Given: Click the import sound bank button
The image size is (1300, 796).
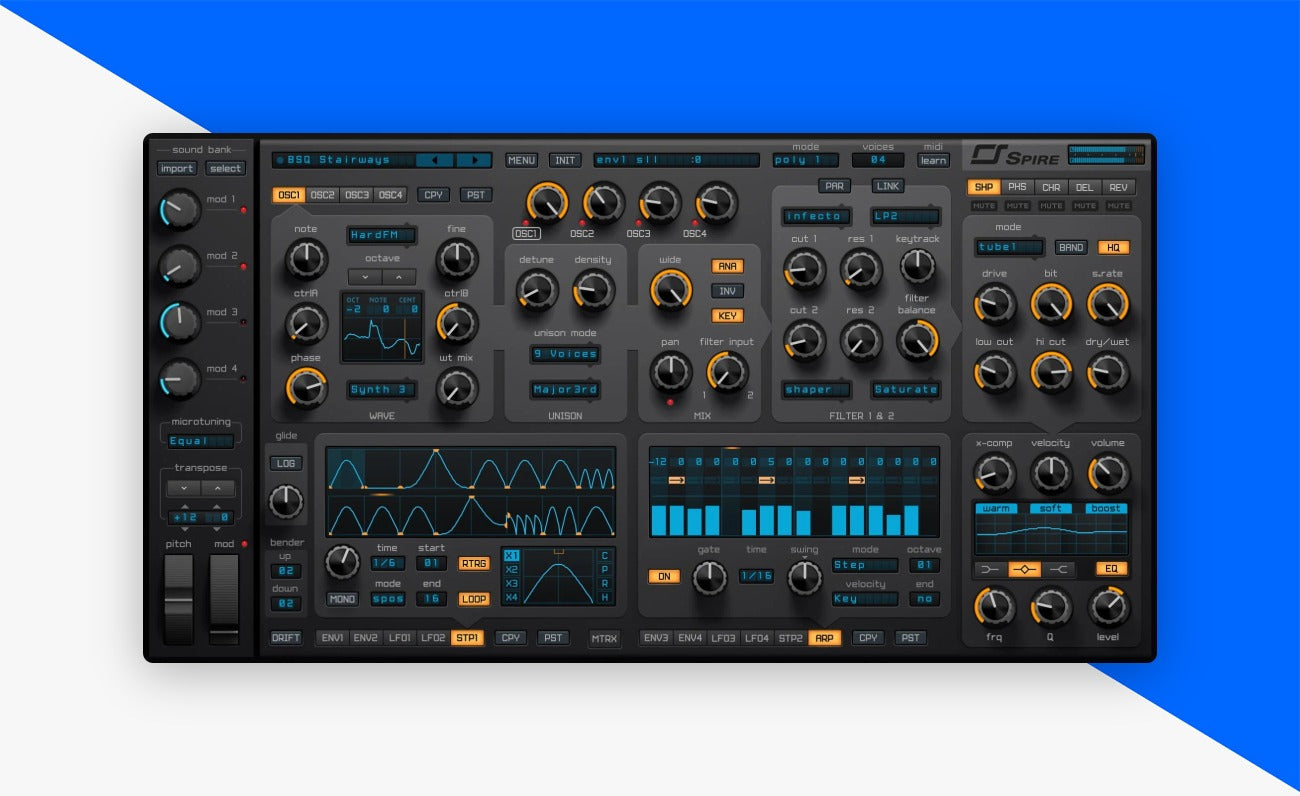Looking at the screenshot, I should coord(176,168).
